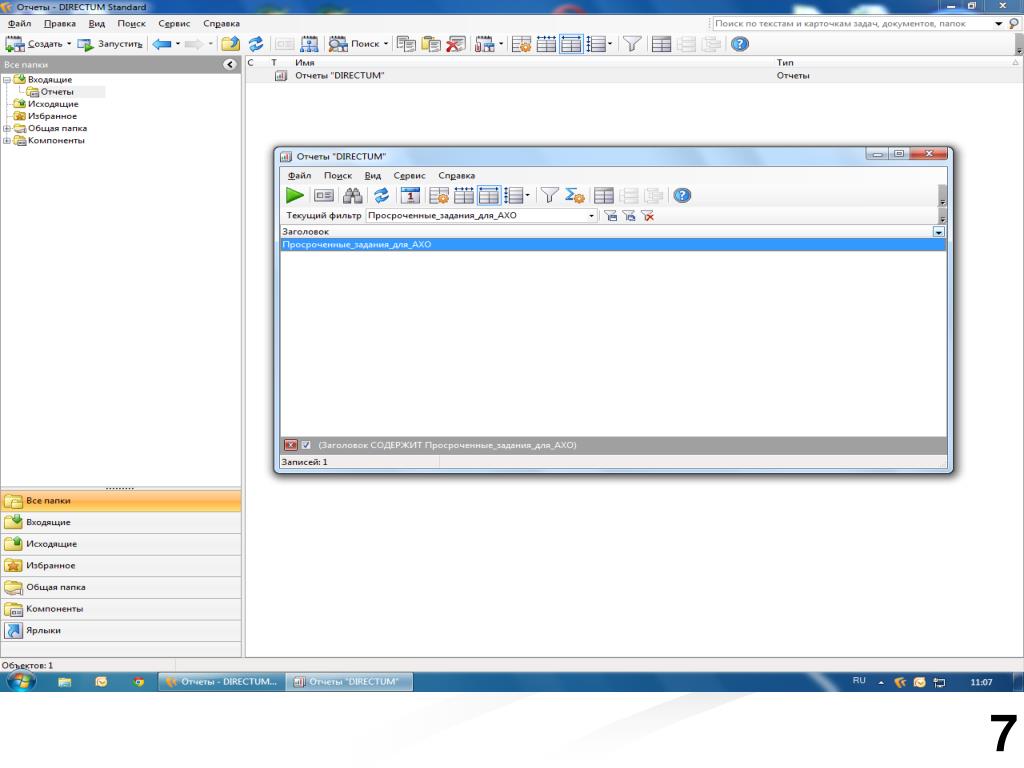Collapse the Входящие tree node

click(x=7, y=80)
